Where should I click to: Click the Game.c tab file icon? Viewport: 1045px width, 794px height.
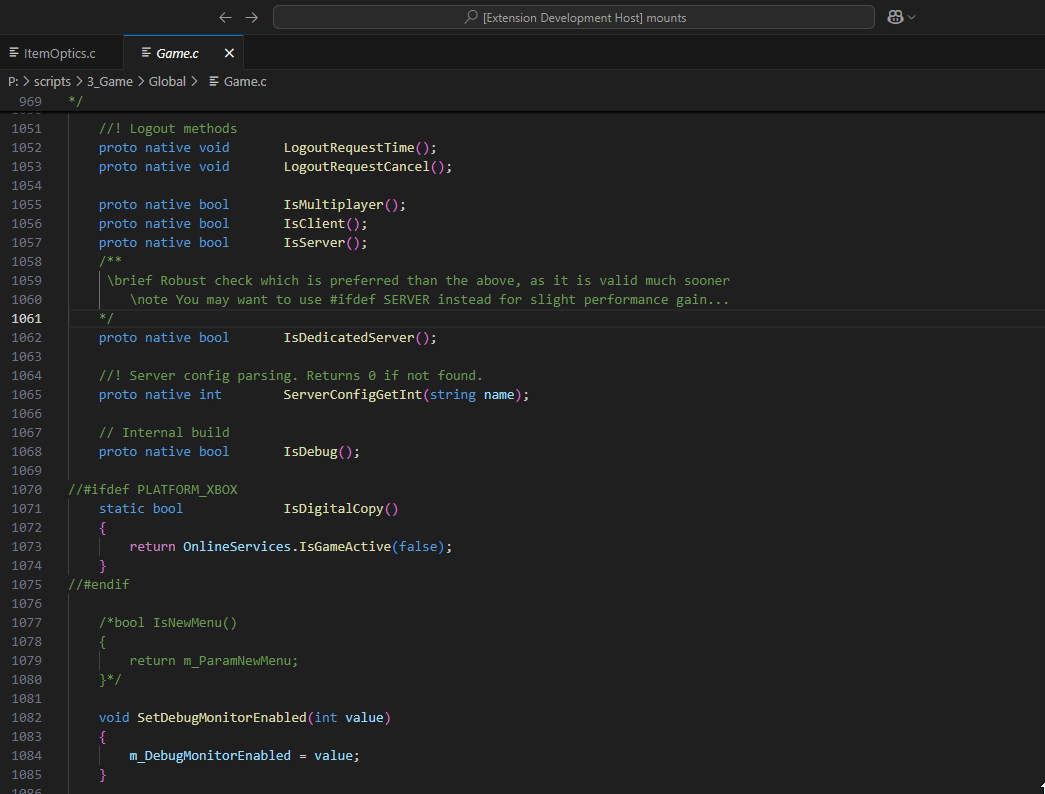click(x=146, y=53)
